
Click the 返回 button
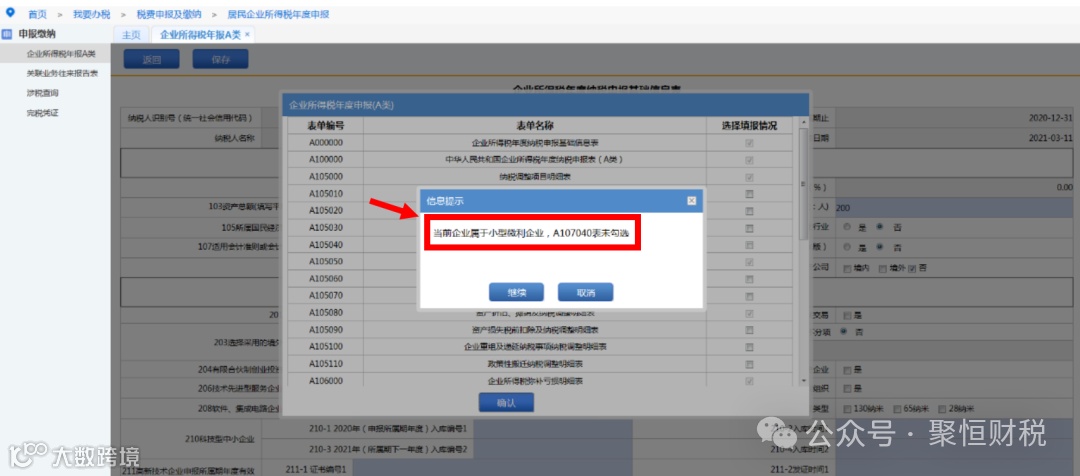[152, 59]
